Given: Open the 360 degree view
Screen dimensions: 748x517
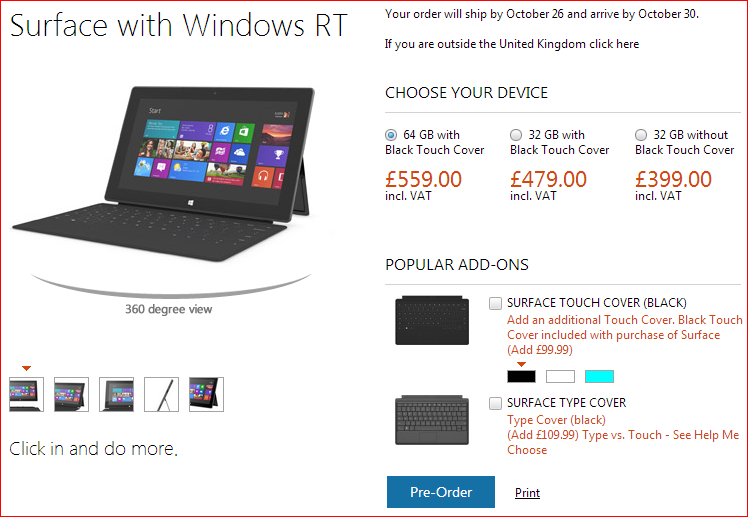Looking at the screenshot, I should tap(168, 309).
